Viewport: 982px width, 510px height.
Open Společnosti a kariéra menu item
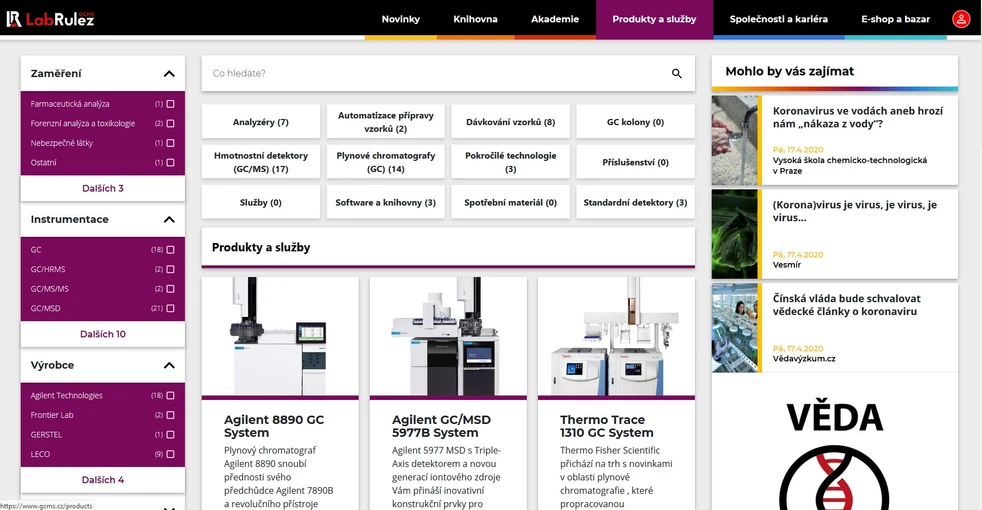tap(778, 19)
